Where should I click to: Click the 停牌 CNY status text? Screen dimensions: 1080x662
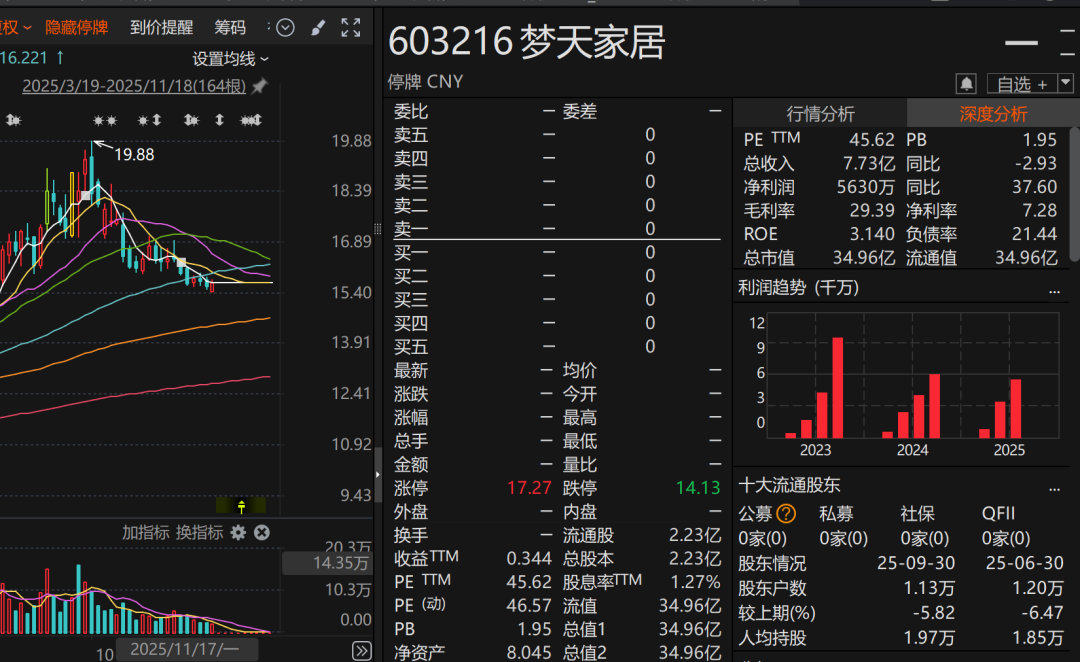(425, 82)
